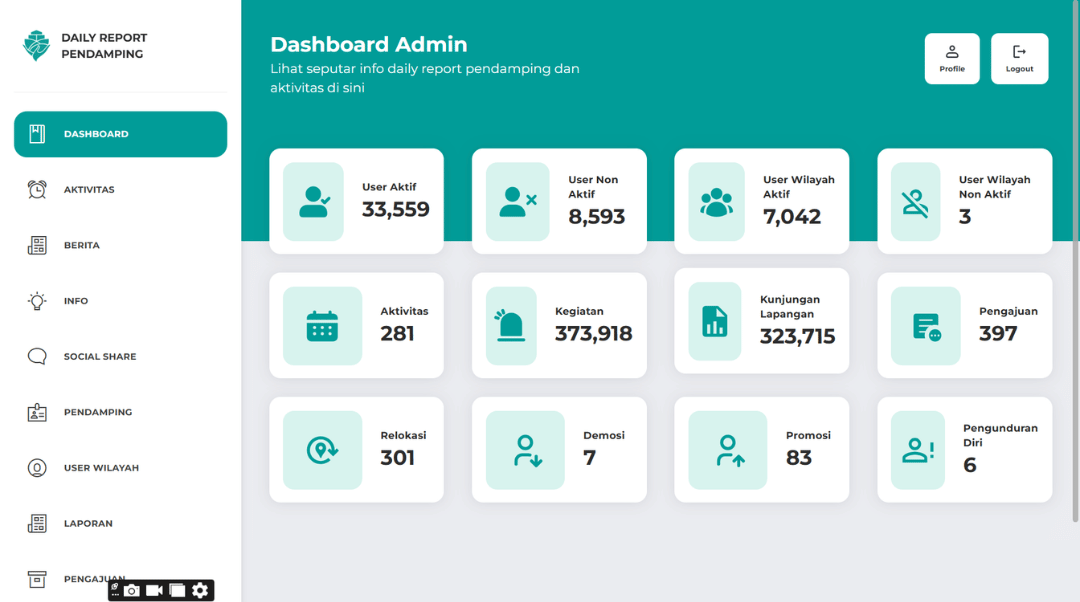Viewport: 1080px width, 602px height.
Task: Click the camera icon in the capture toolbar
Action: 131,590
